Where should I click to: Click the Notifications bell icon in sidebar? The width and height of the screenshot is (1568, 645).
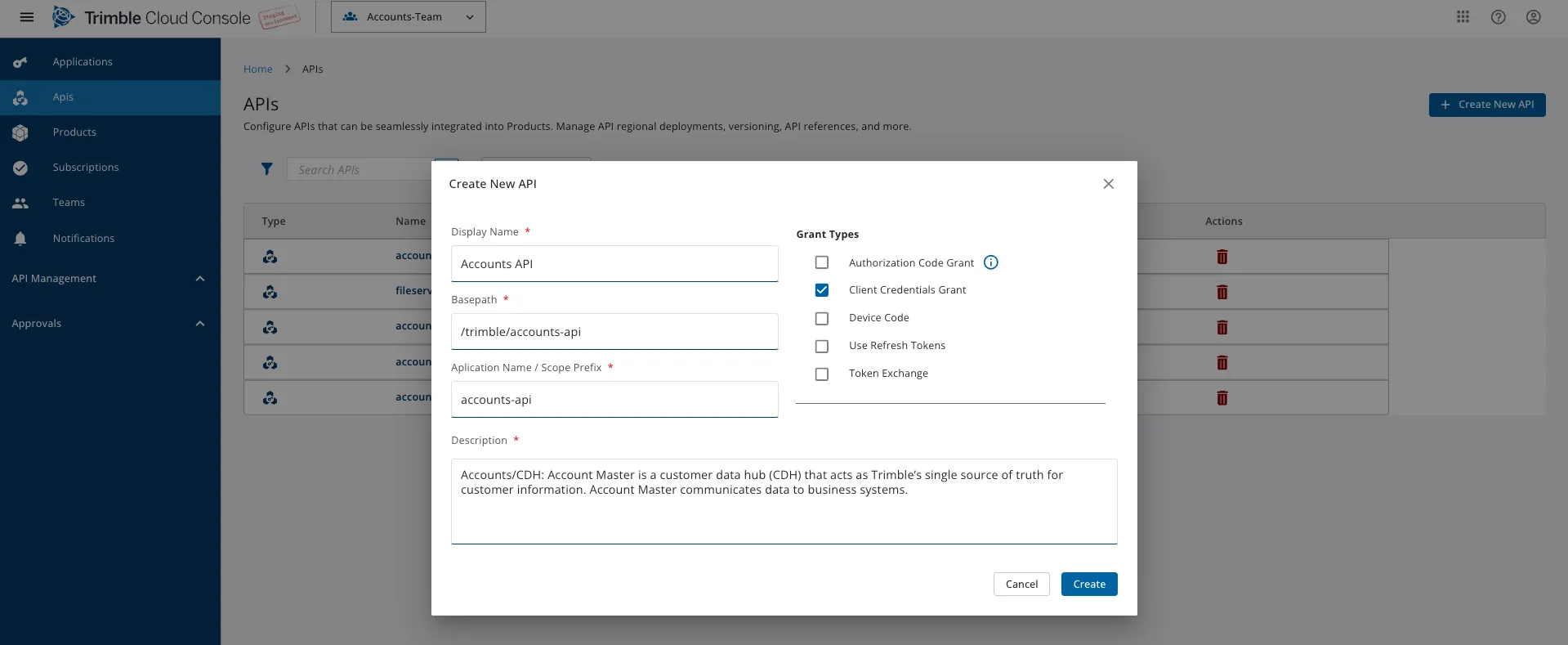click(20, 239)
